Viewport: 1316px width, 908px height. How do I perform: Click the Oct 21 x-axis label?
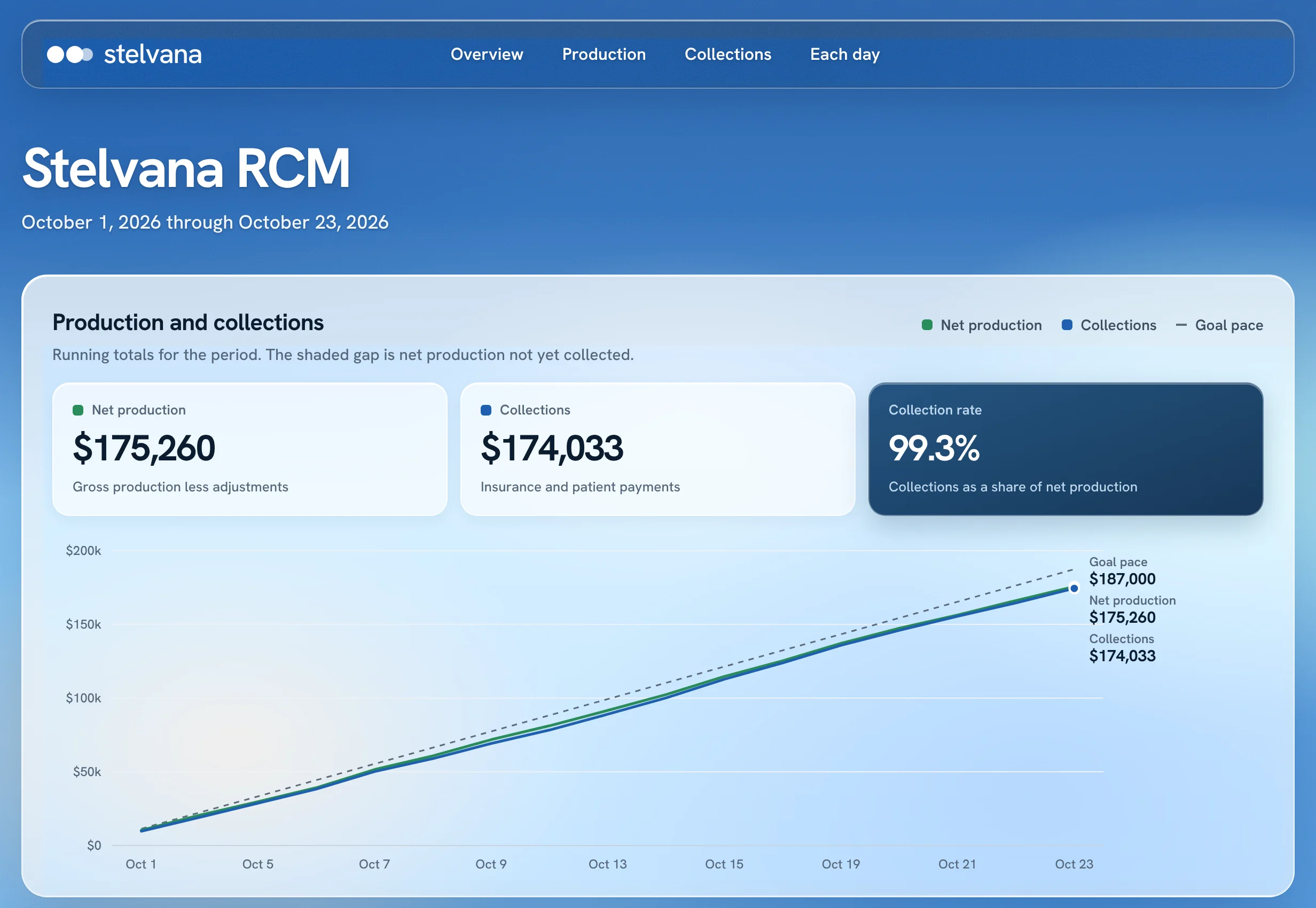[x=957, y=864]
